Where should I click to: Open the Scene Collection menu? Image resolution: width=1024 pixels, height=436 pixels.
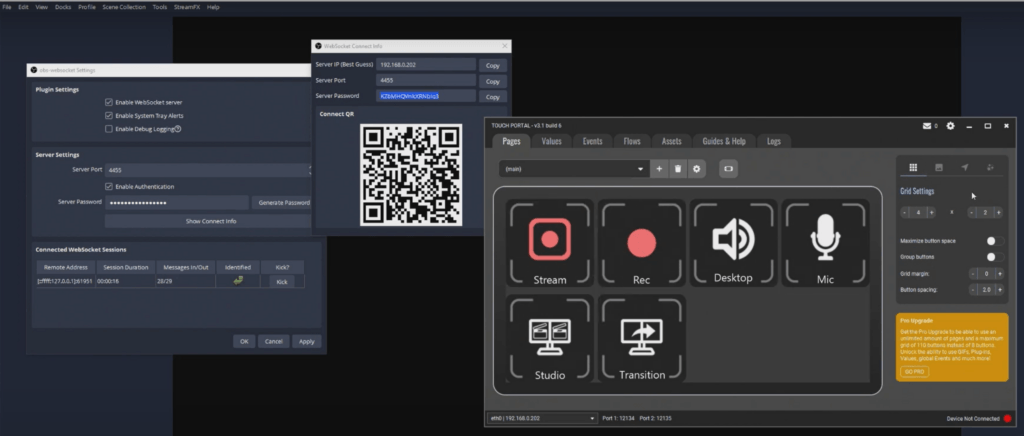pyautogui.click(x=124, y=7)
